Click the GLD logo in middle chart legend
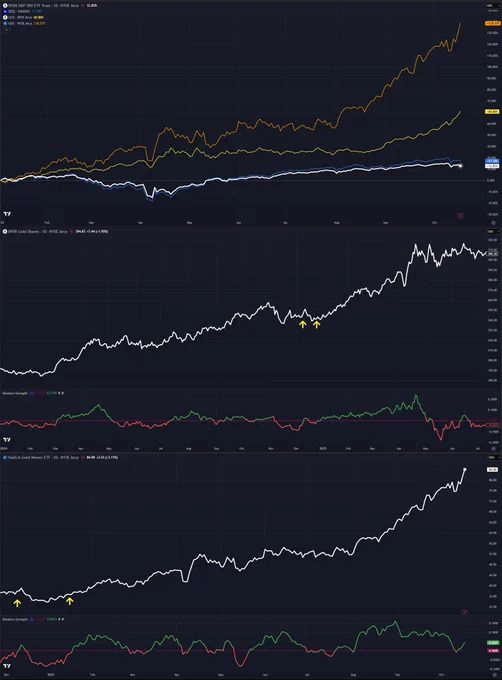502x680 pixels. 5,232
